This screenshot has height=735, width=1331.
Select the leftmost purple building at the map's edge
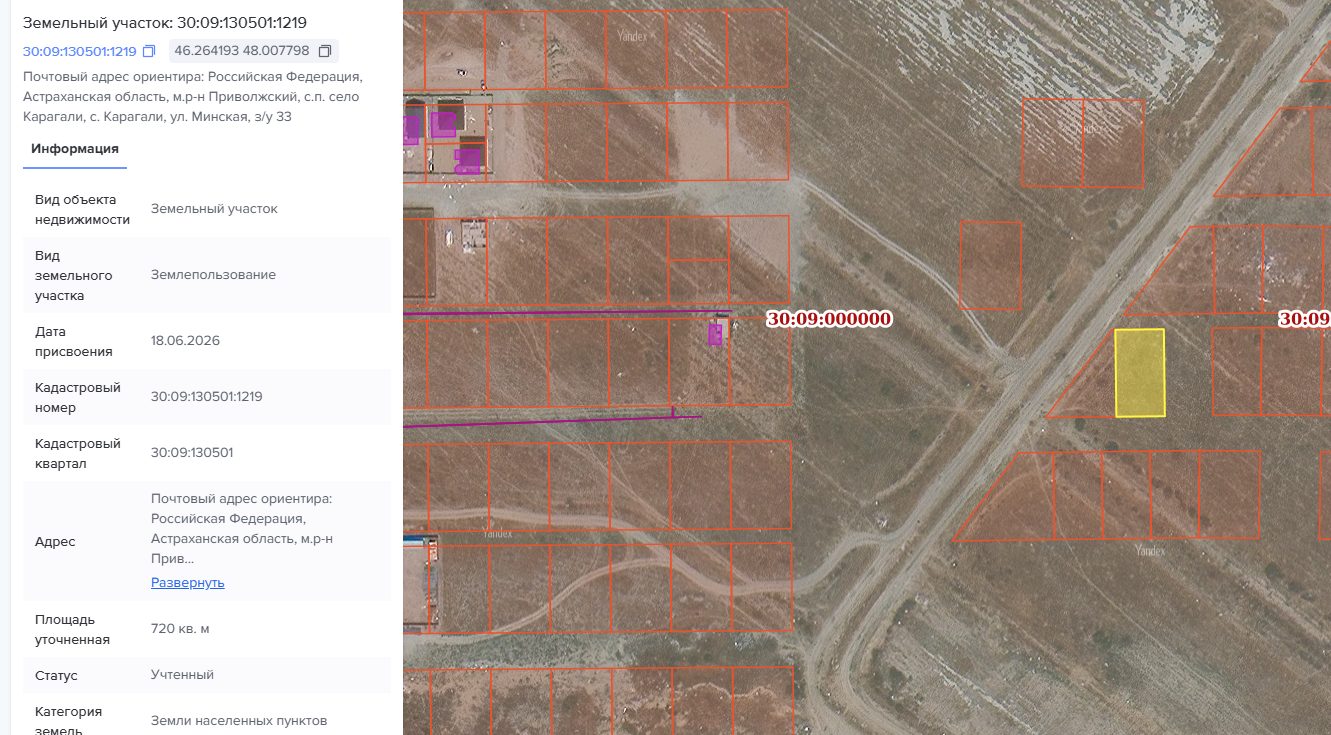coord(410,130)
